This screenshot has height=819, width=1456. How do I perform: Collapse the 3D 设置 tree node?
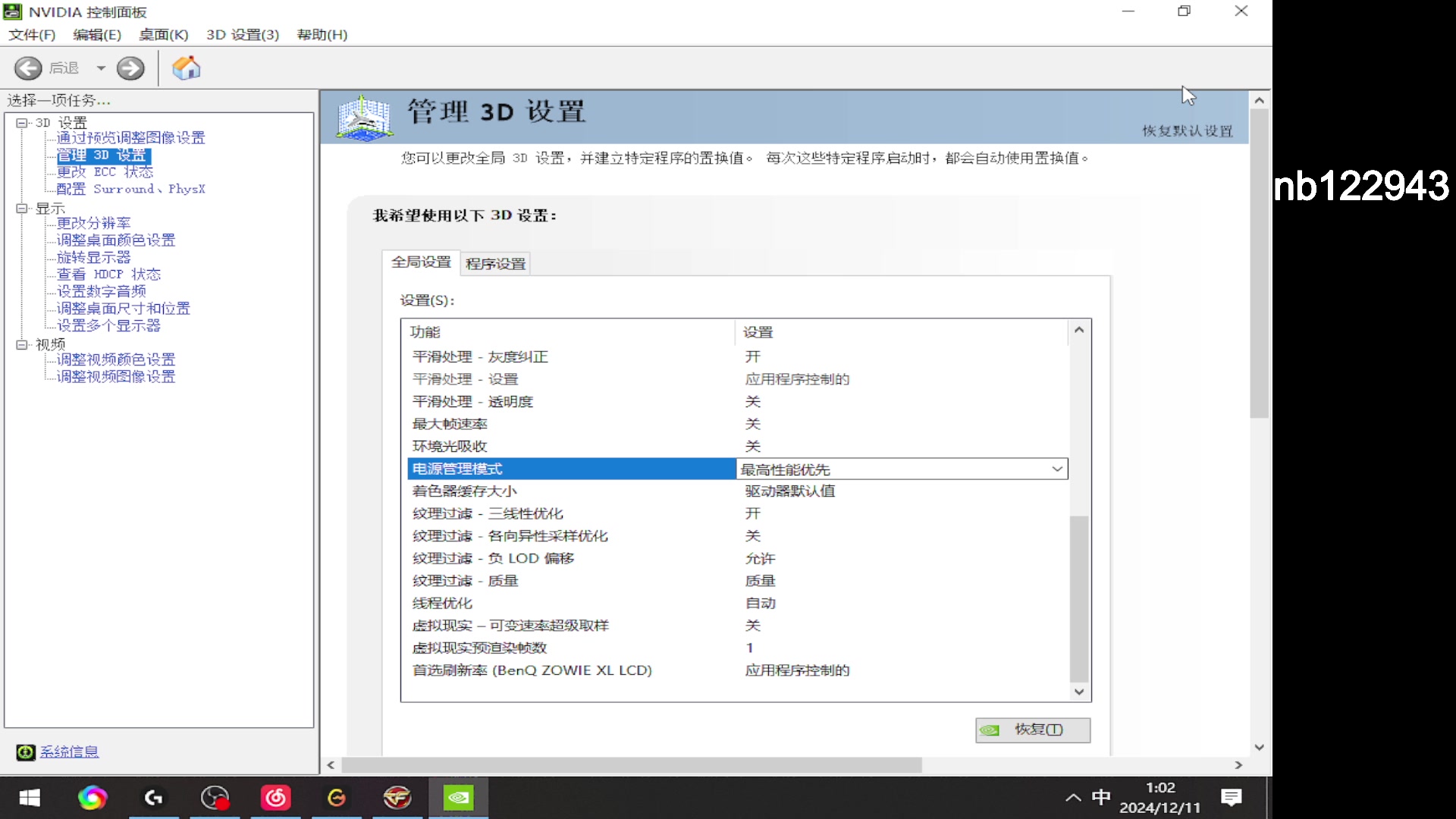[x=21, y=123]
